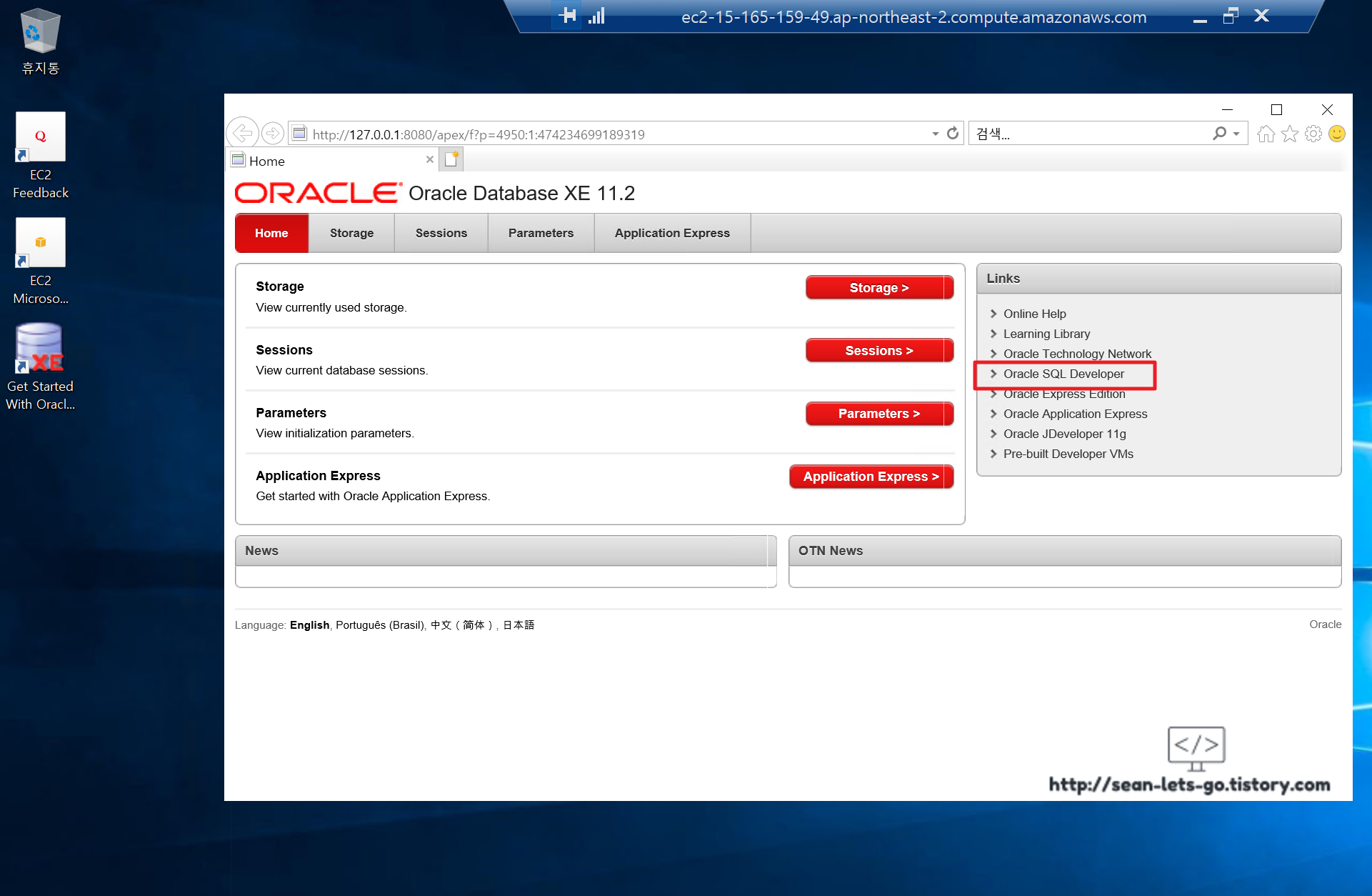Image resolution: width=1372 pixels, height=896 pixels.
Task: Expand address bar history dropdown arrow
Action: [x=935, y=134]
